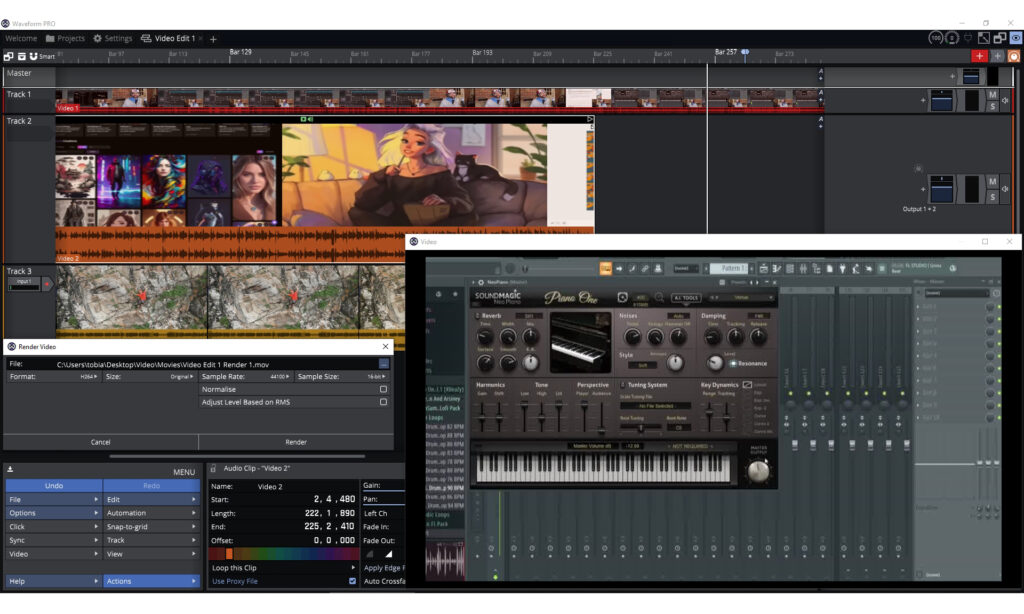Click the orange knob plugin button

(1014, 57)
